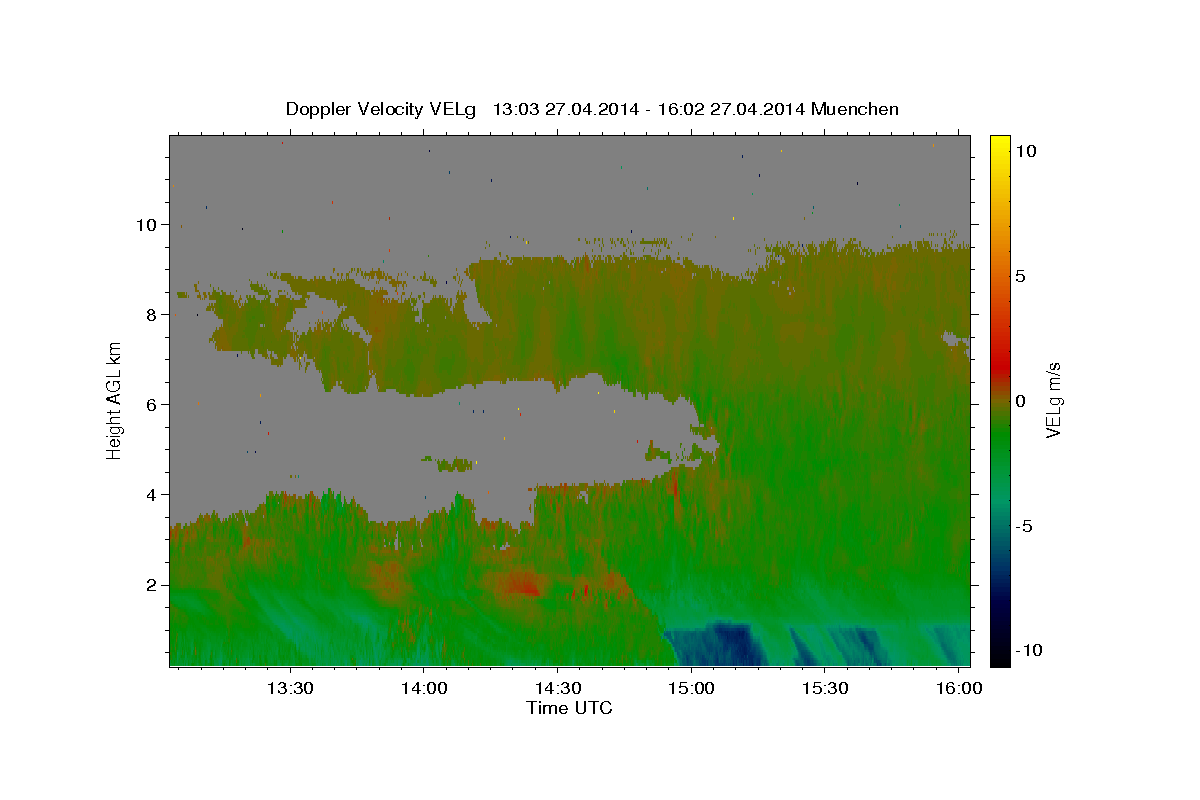Viewport: 1200px width, 800px height.
Task: Click the 15:00 time tick label
Action: 691,689
